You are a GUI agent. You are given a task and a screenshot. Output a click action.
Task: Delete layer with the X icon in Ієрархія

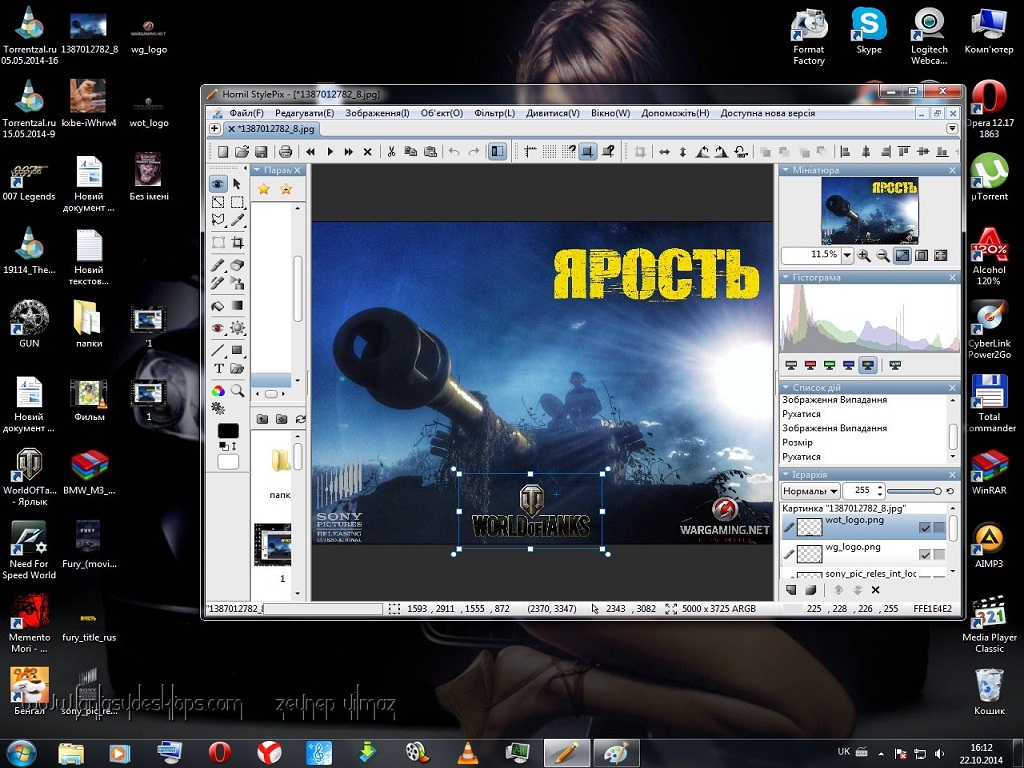(875, 591)
